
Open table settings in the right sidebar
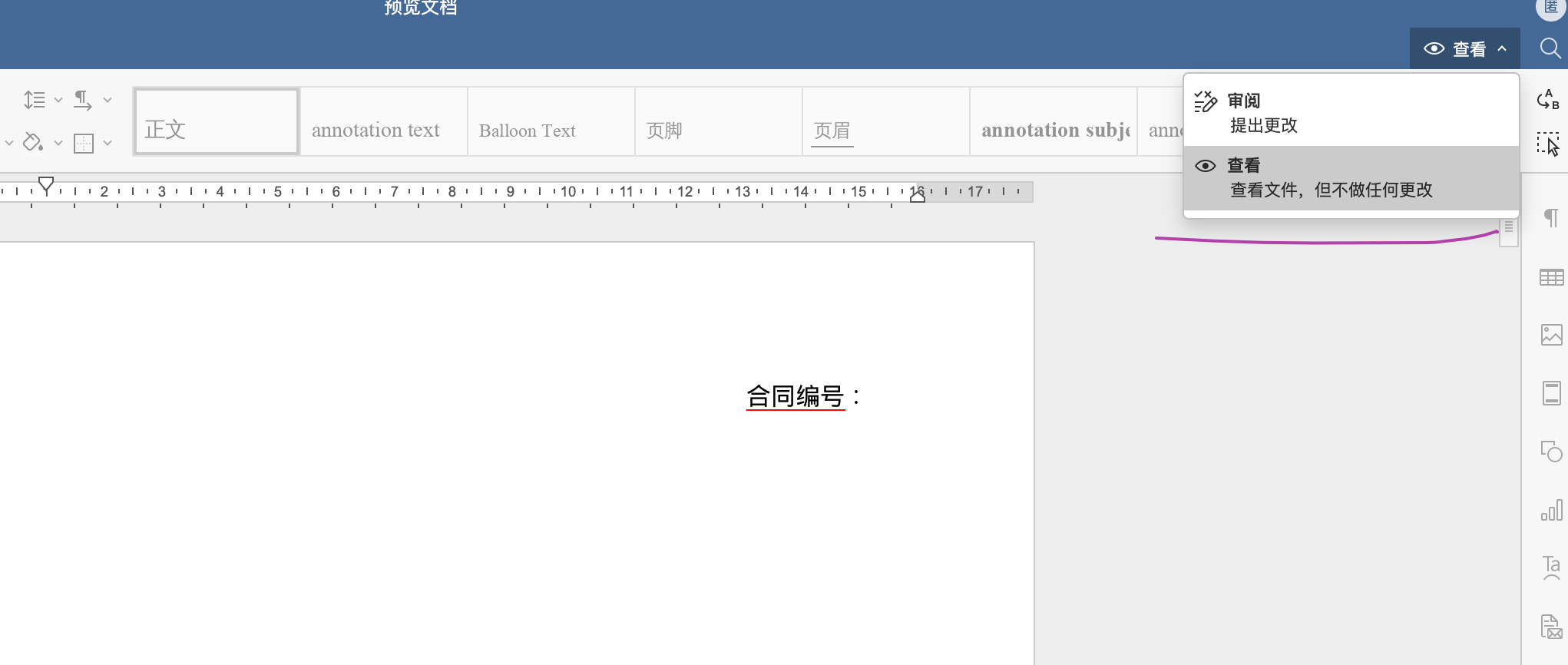1551,277
